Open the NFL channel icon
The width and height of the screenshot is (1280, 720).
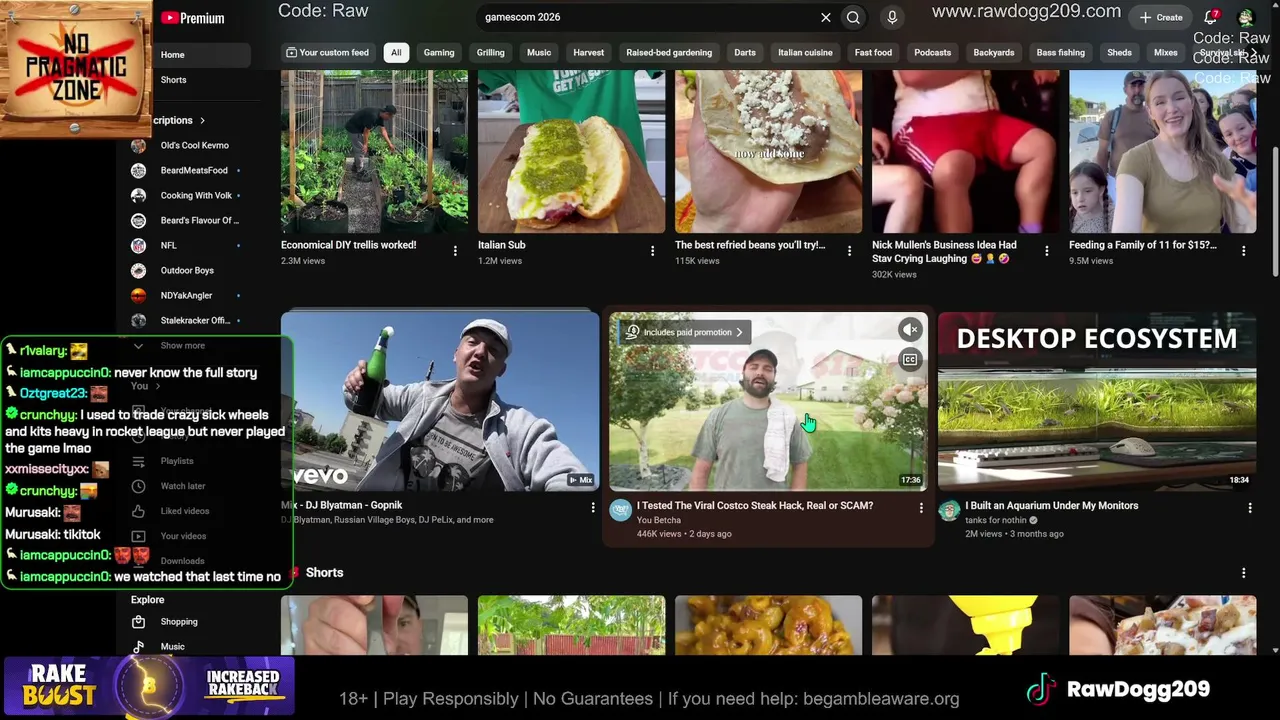click(139, 245)
